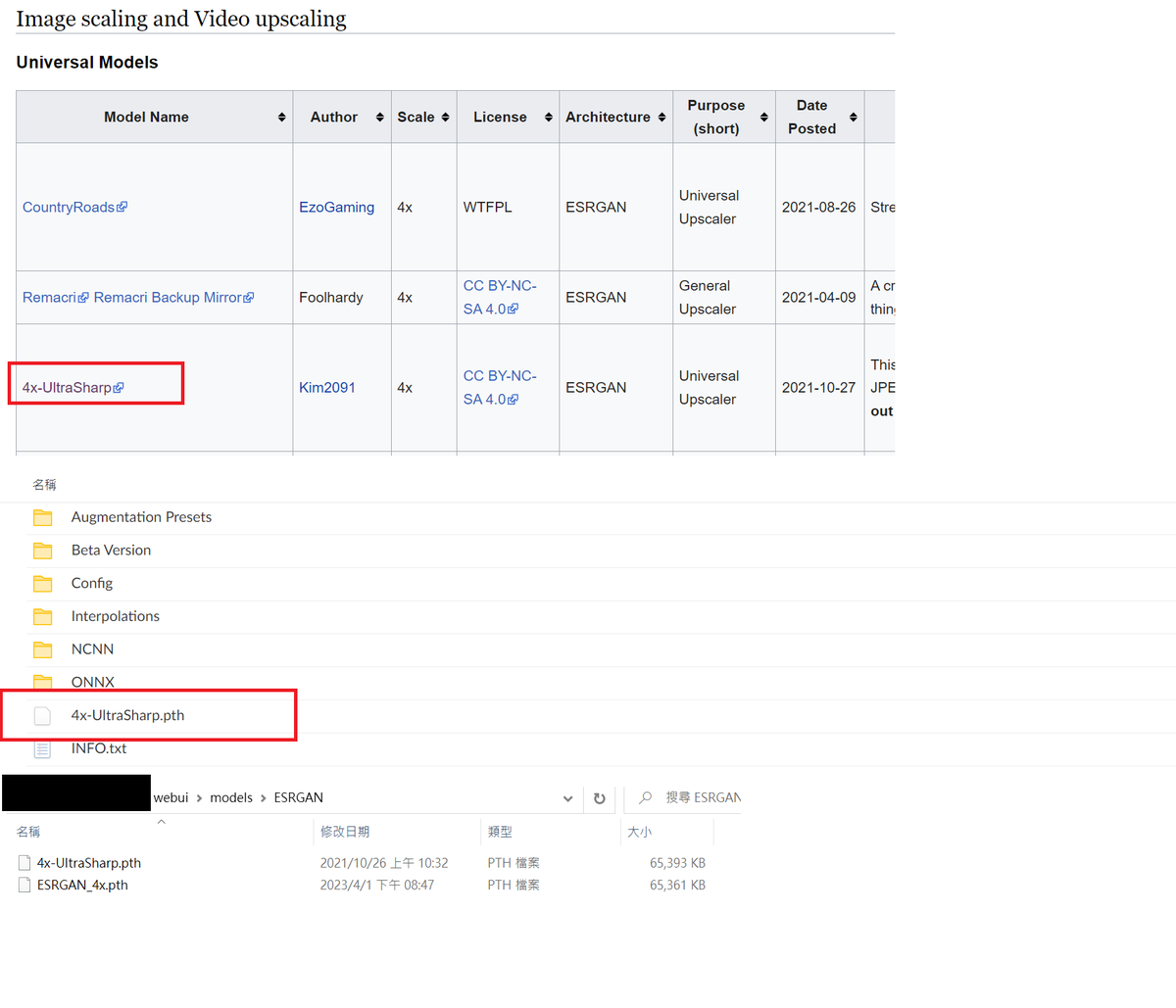Click the Config folder icon

42,583
